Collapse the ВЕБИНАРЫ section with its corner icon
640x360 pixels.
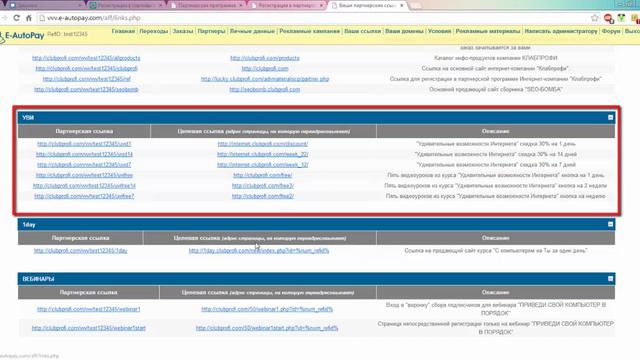click(x=610, y=279)
